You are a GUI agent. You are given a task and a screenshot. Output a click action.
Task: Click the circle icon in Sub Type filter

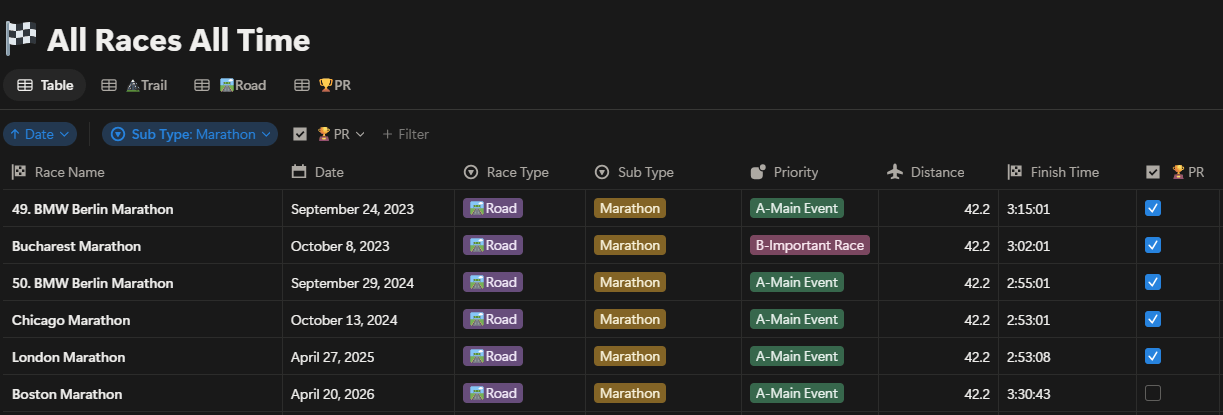coord(118,134)
